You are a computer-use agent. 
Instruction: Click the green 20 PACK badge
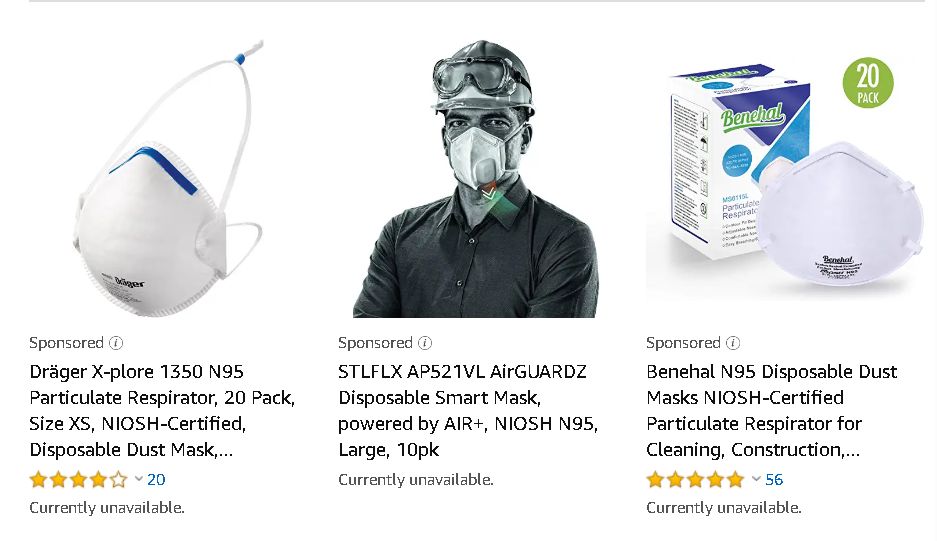pyautogui.click(x=868, y=83)
